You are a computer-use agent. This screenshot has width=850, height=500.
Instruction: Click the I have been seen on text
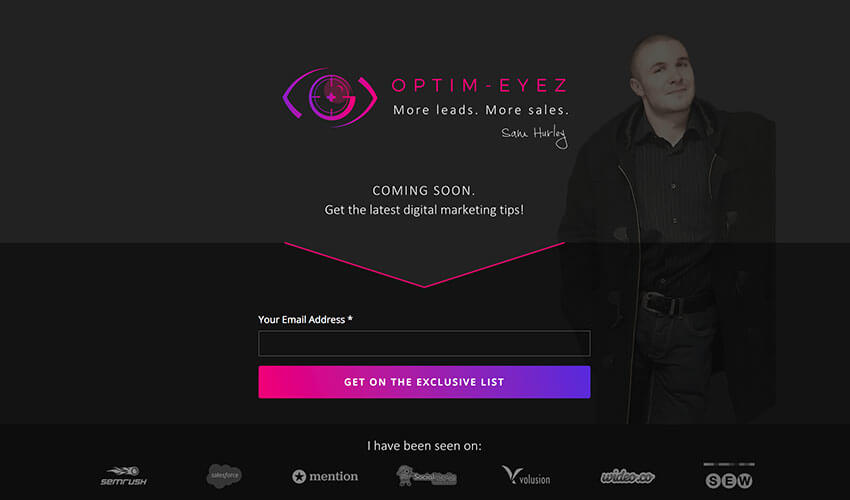[424, 446]
